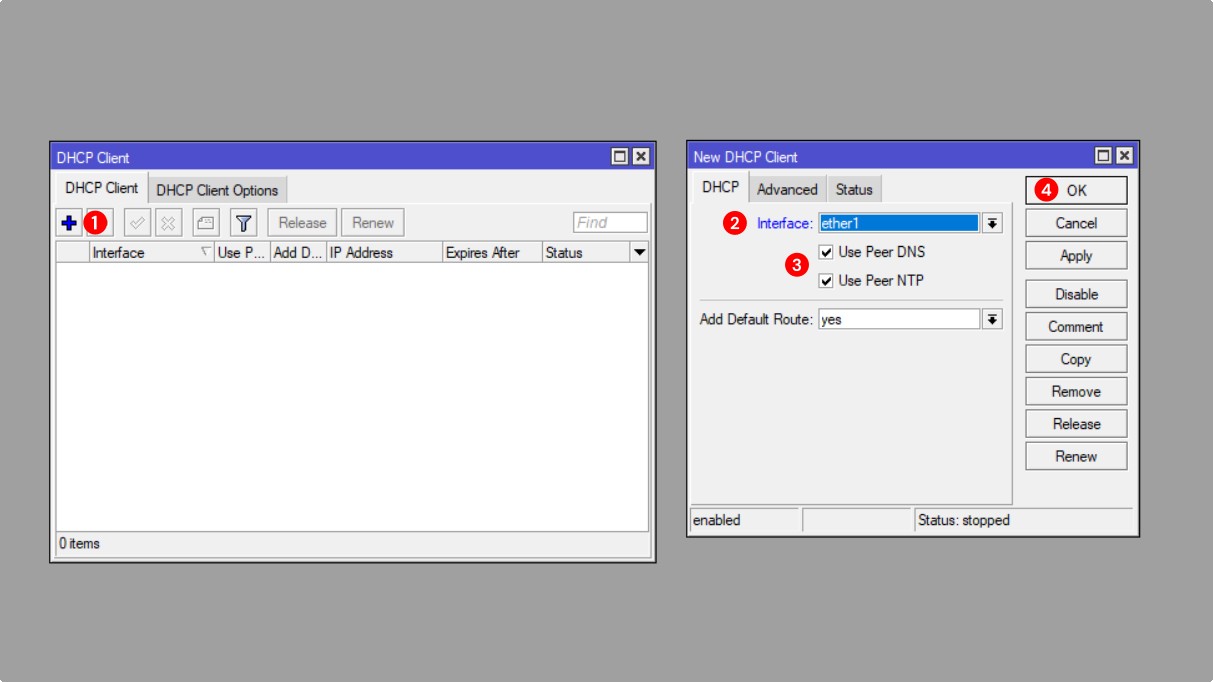Image resolution: width=1213 pixels, height=682 pixels.
Task: Click the Find search field
Action: 610,223
